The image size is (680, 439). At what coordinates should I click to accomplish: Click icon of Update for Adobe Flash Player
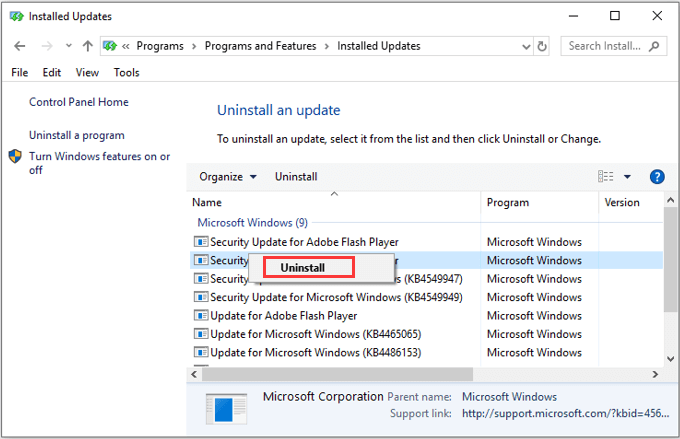point(201,316)
